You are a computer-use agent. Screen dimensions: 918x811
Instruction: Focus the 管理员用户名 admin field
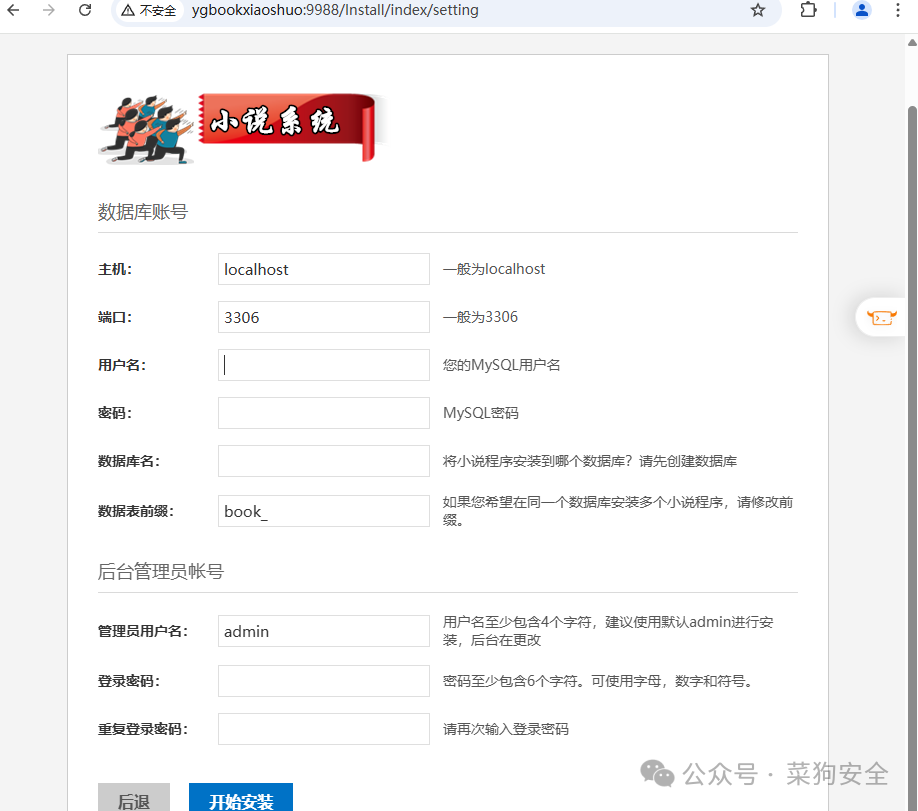324,631
